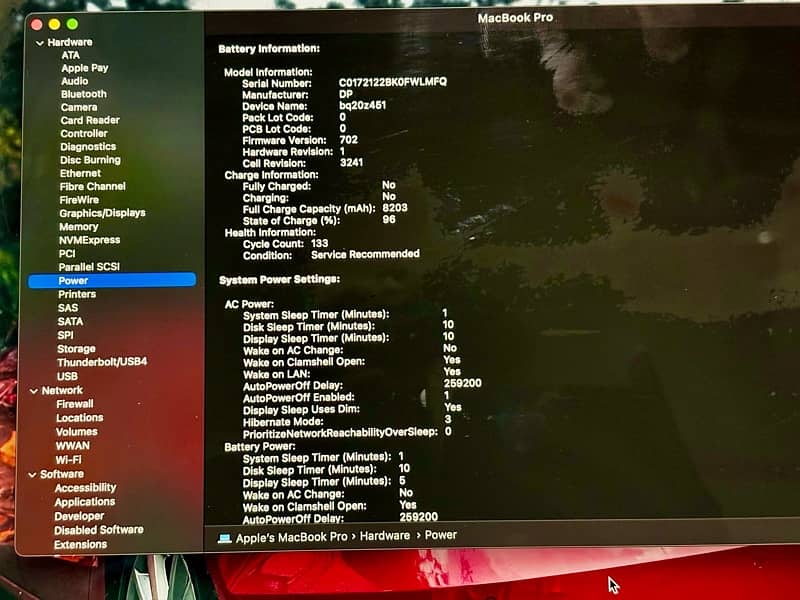Click the Network section header

(62, 391)
